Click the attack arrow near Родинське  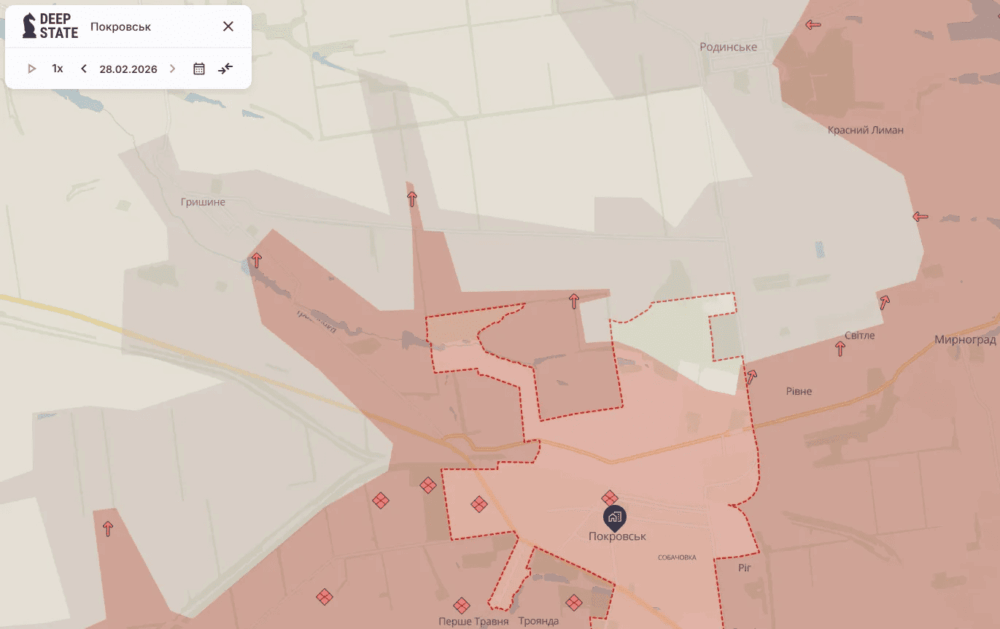(813, 25)
